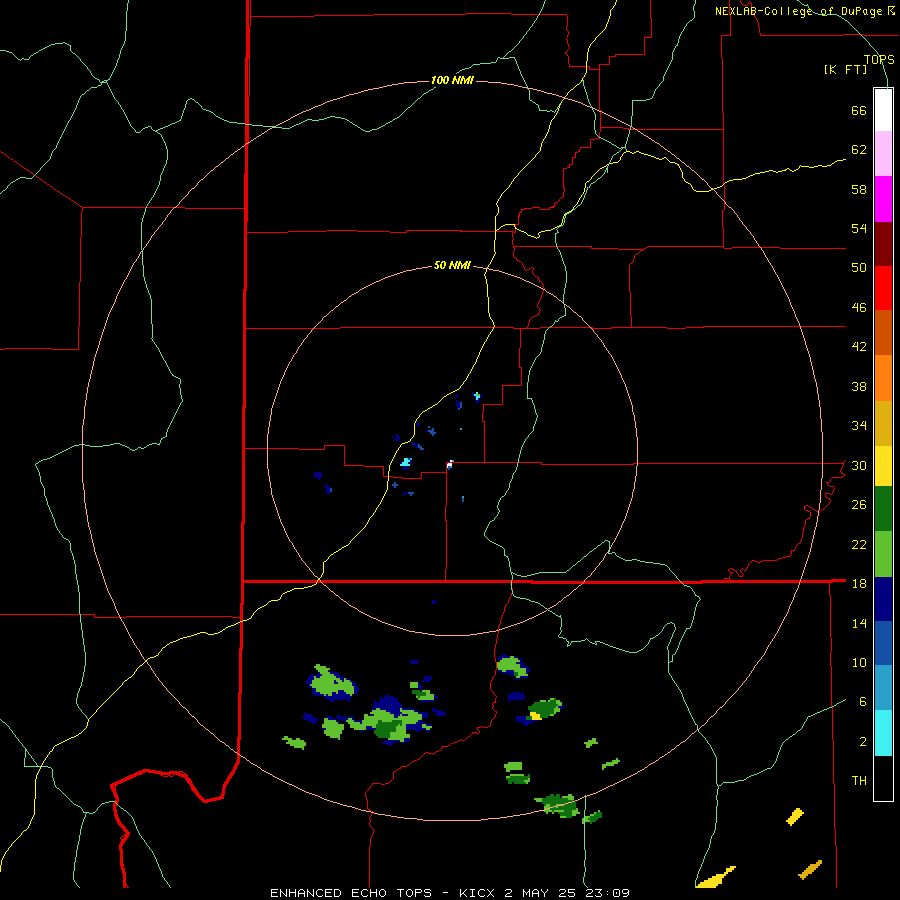Click the white radar site marker at center

tap(449, 464)
